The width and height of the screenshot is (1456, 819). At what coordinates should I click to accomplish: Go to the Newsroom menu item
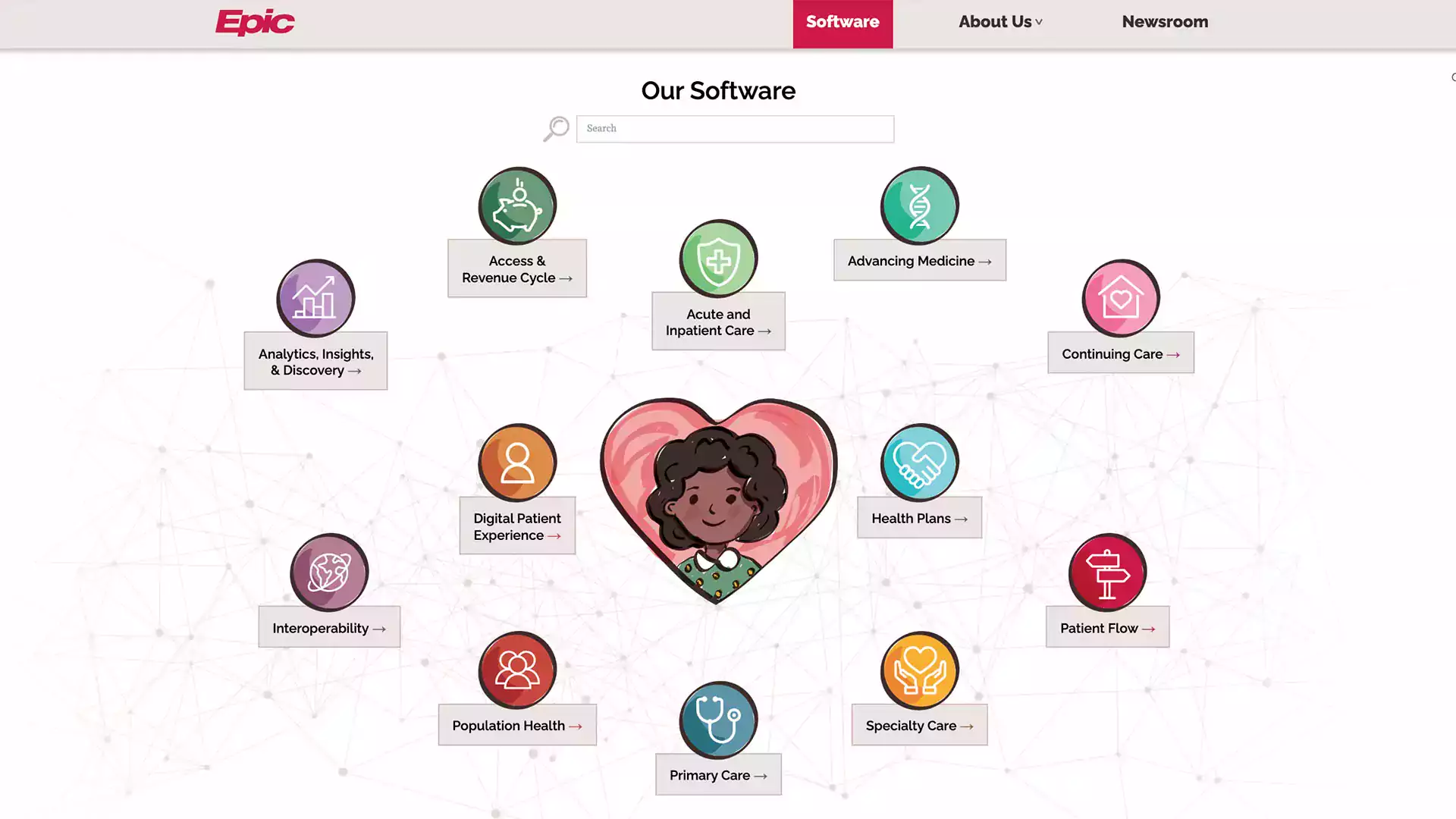(1165, 22)
